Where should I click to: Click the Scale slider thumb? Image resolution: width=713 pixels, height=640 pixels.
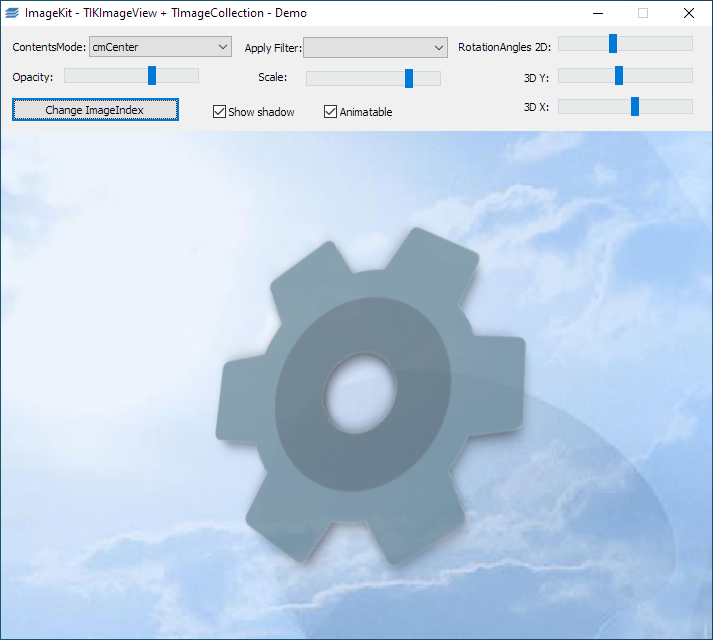(409, 78)
